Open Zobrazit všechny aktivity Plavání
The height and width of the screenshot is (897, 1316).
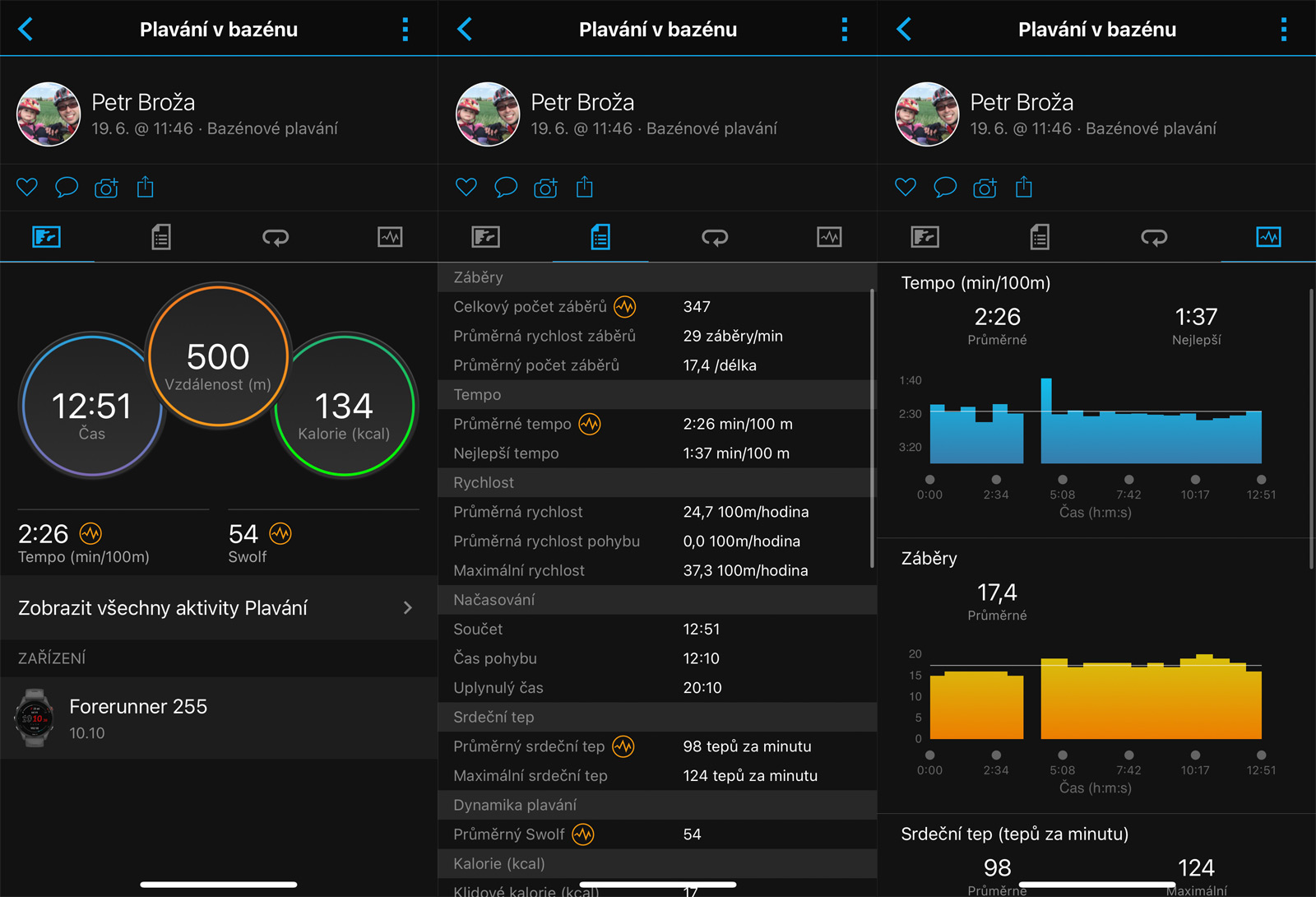coord(163,608)
